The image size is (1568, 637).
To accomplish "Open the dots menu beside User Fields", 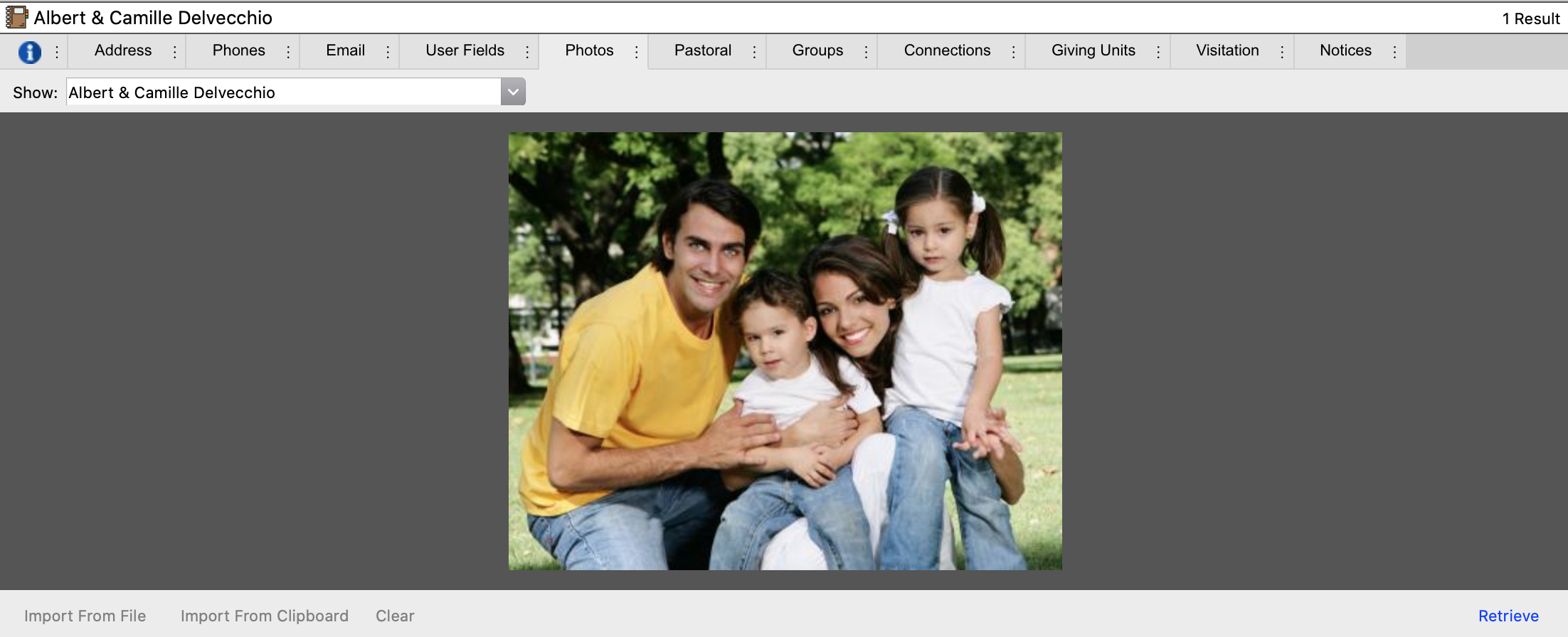I will pos(527,52).
